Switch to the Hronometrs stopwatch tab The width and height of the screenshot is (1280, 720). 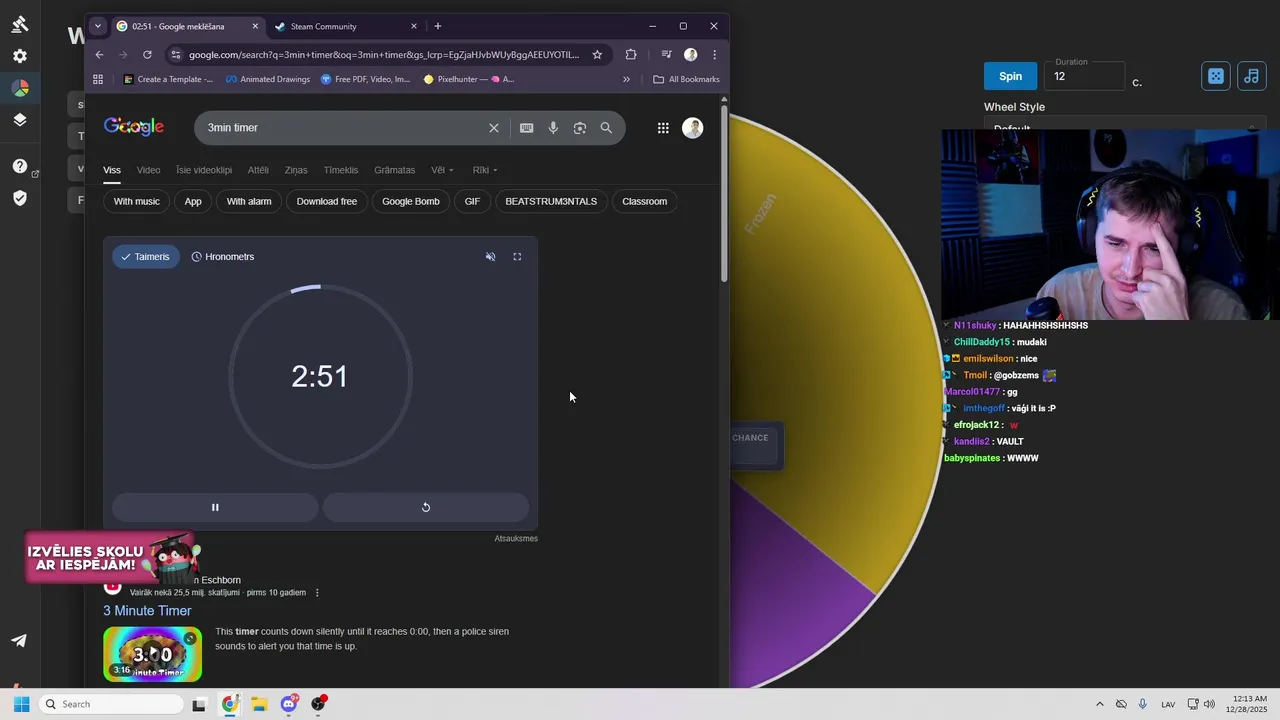point(223,257)
